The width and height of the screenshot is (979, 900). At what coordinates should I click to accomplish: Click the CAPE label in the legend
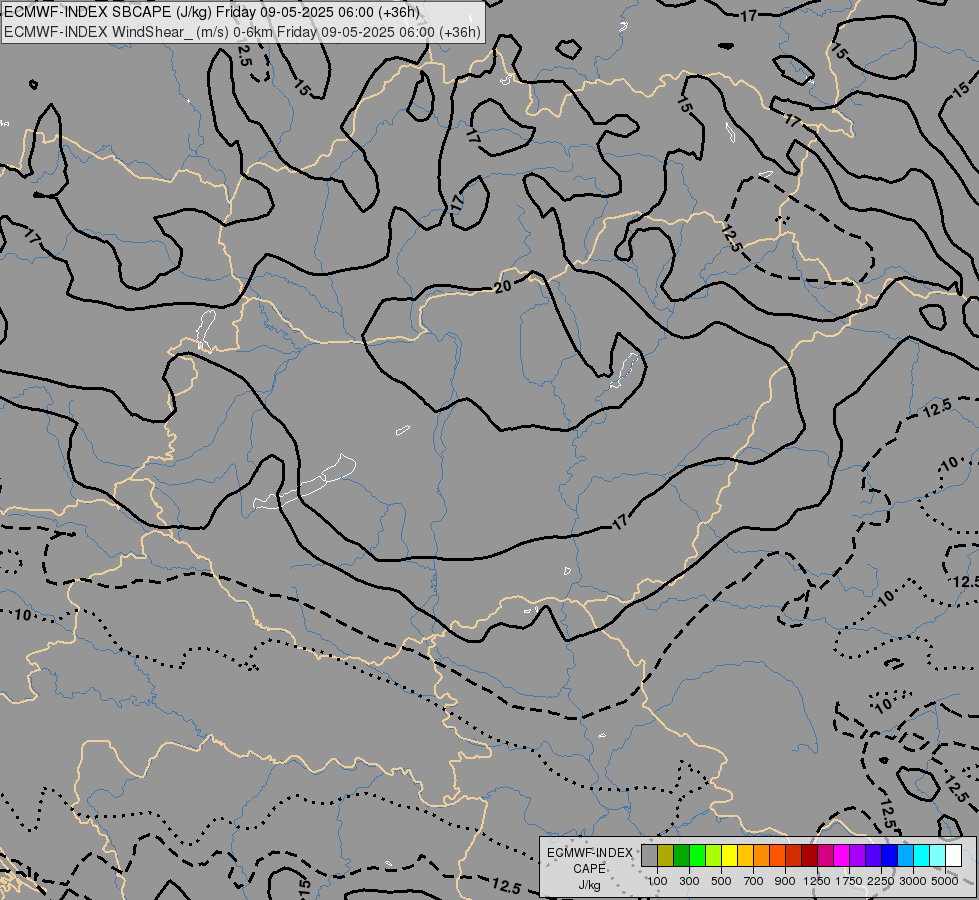(589, 869)
